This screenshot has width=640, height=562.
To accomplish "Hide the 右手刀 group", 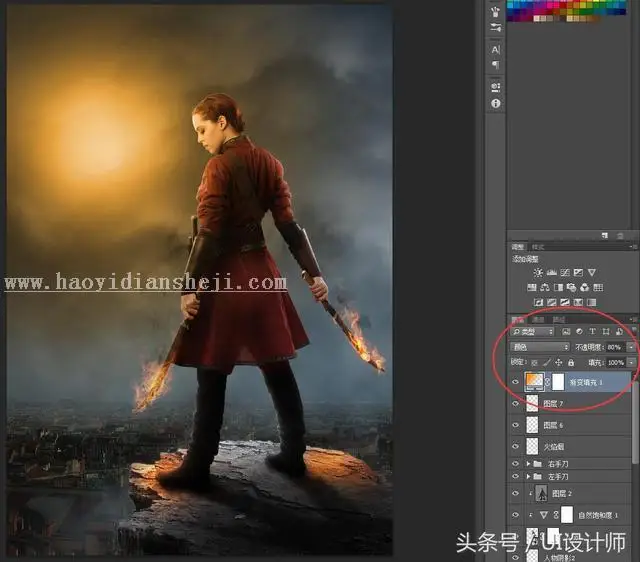I will click(x=516, y=464).
